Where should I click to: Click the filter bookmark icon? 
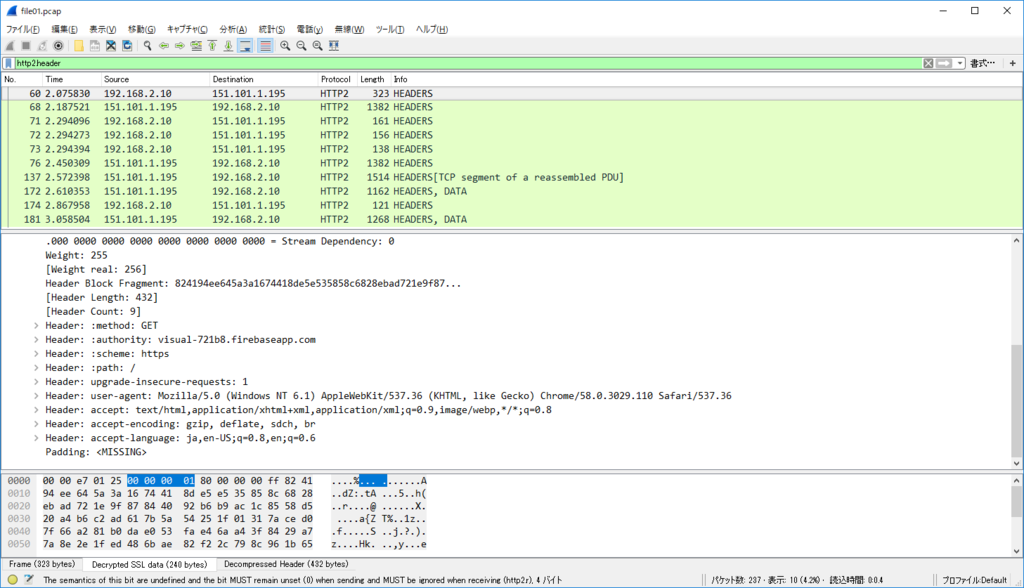click(x=8, y=63)
